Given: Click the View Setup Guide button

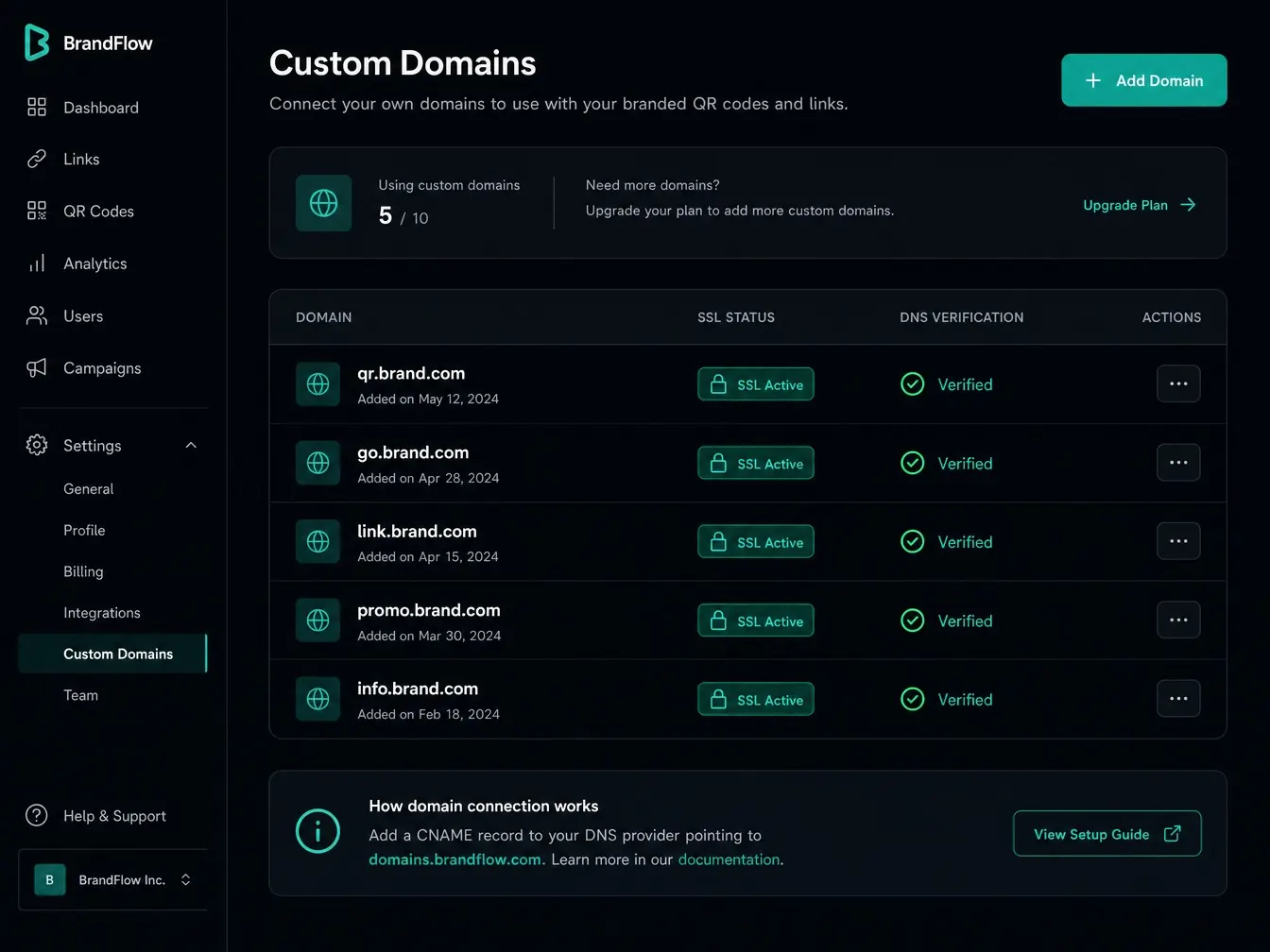Looking at the screenshot, I should click(x=1107, y=834).
